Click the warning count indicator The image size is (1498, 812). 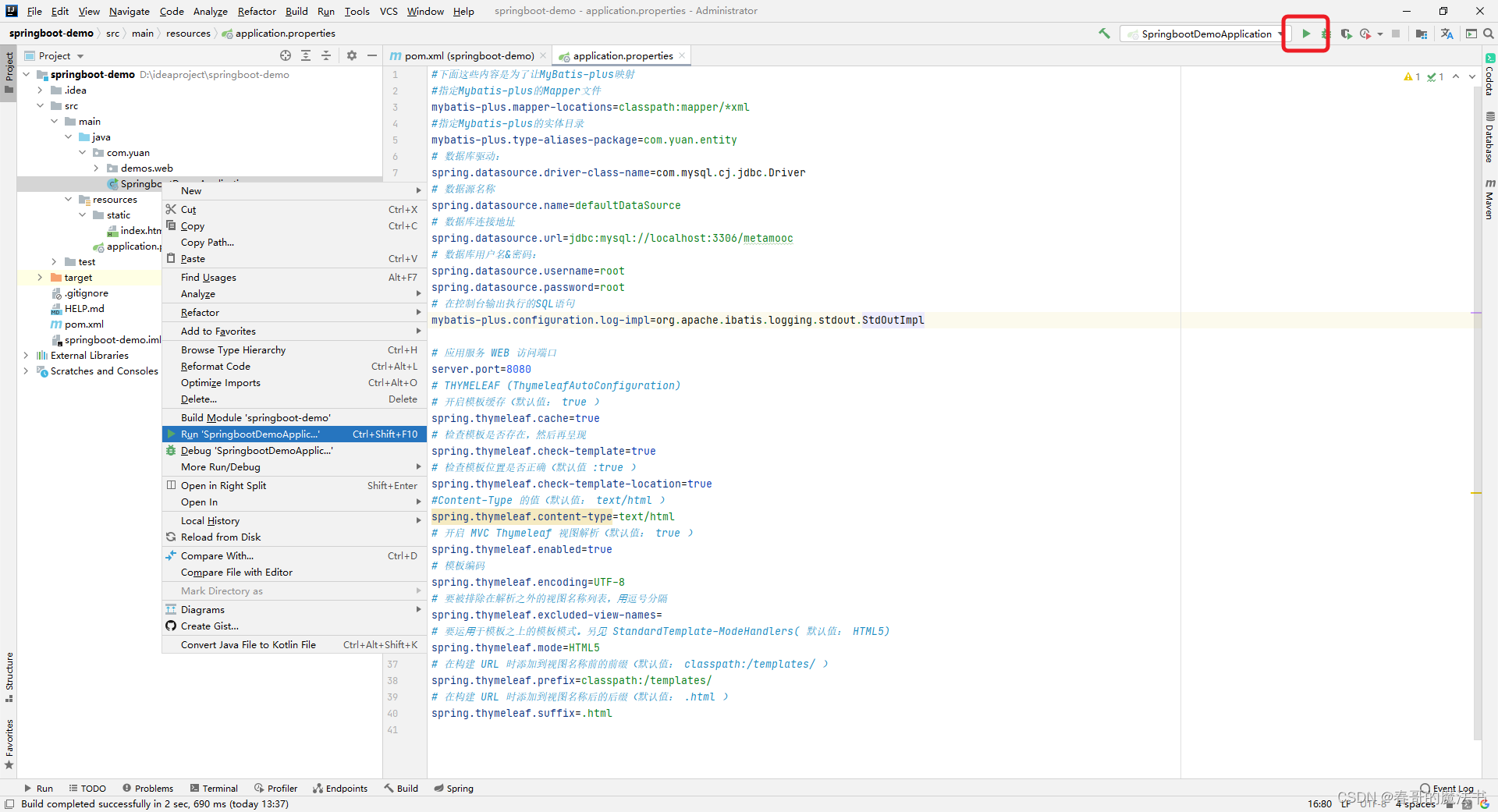(x=1412, y=76)
